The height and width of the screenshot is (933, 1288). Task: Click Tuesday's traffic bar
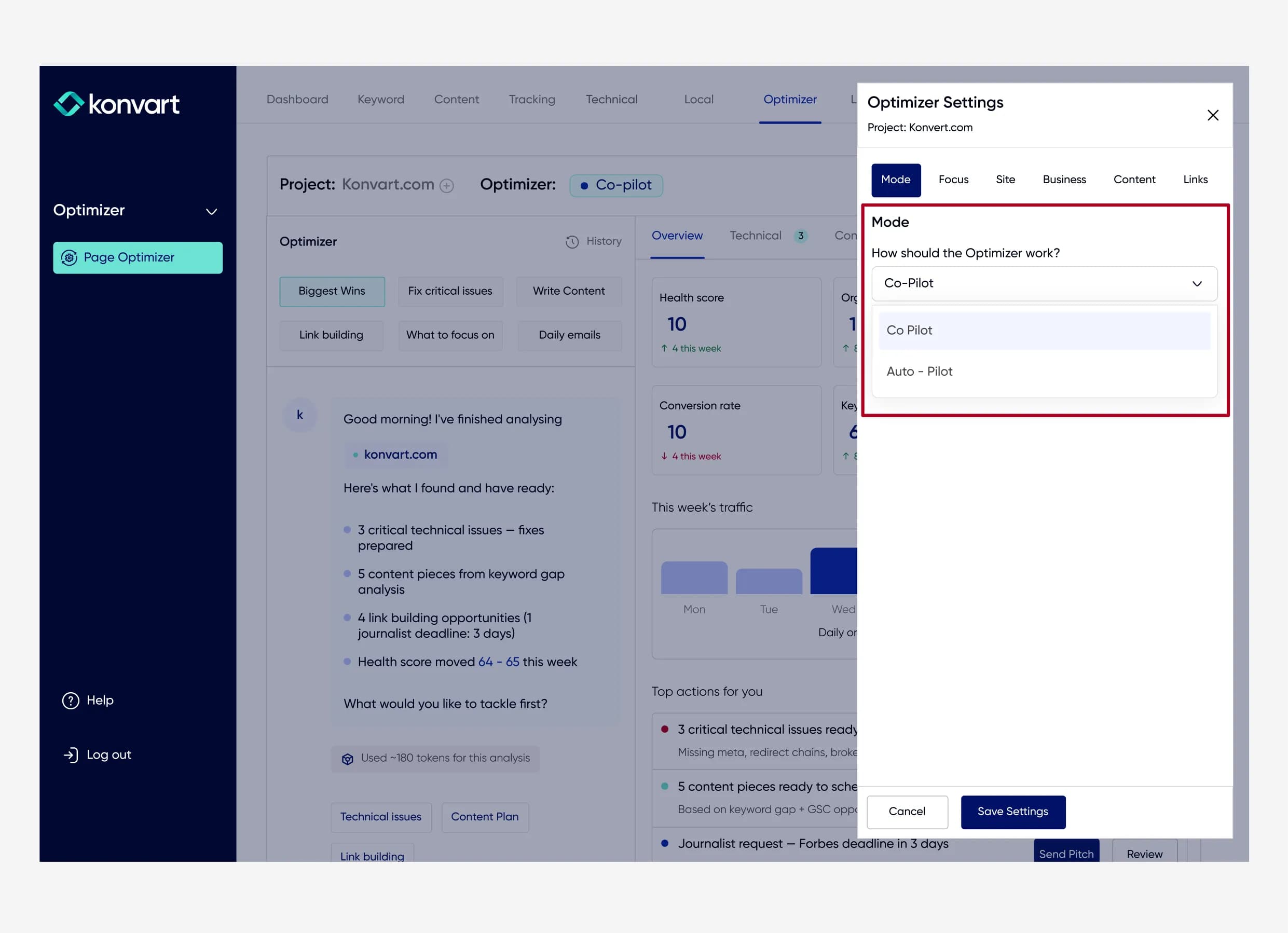(769, 582)
